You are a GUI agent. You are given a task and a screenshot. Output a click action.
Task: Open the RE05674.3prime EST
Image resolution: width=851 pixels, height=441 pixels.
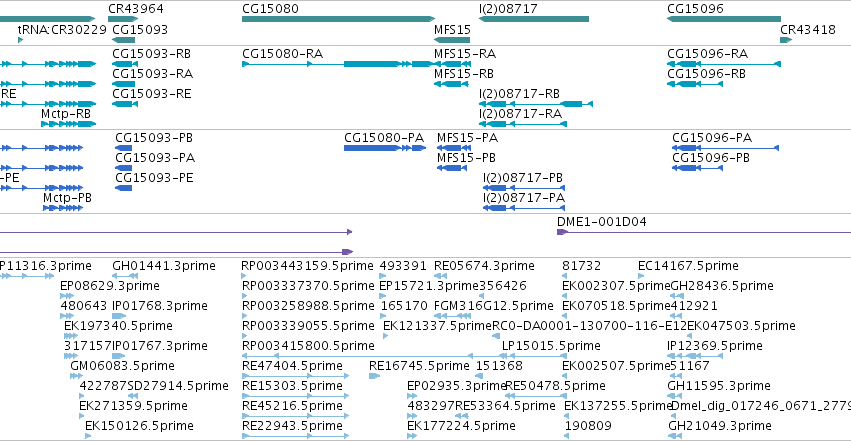click(x=484, y=266)
